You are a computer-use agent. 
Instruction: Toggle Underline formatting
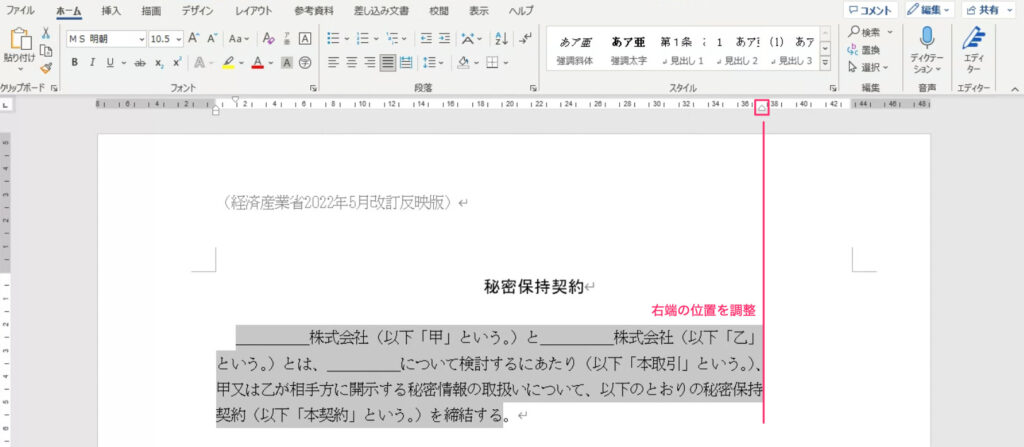tap(109, 63)
